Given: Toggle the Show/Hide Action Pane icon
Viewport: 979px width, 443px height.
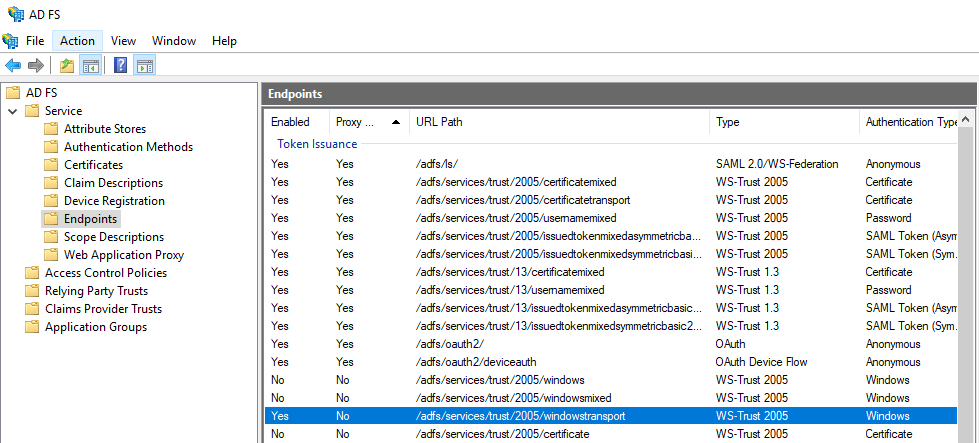Looking at the screenshot, I should [x=145, y=65].
